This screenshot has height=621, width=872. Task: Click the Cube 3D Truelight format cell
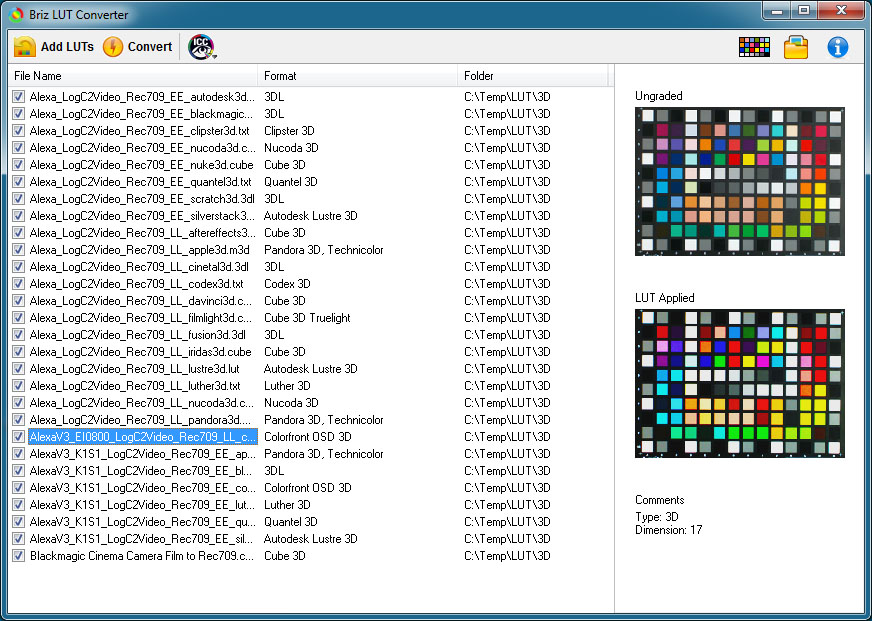pos(307,317)
